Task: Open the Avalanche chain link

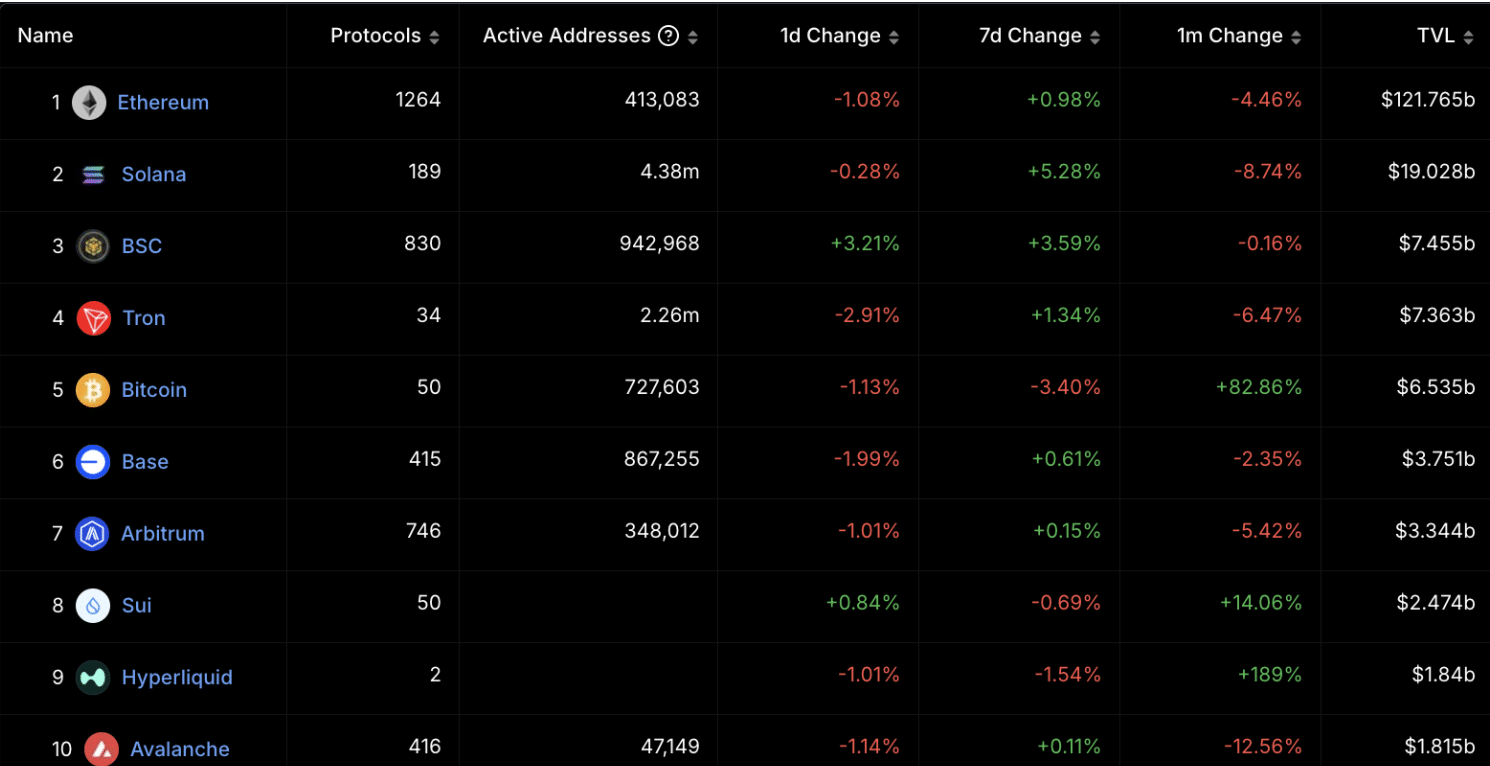Action: [x=180, y=749]
